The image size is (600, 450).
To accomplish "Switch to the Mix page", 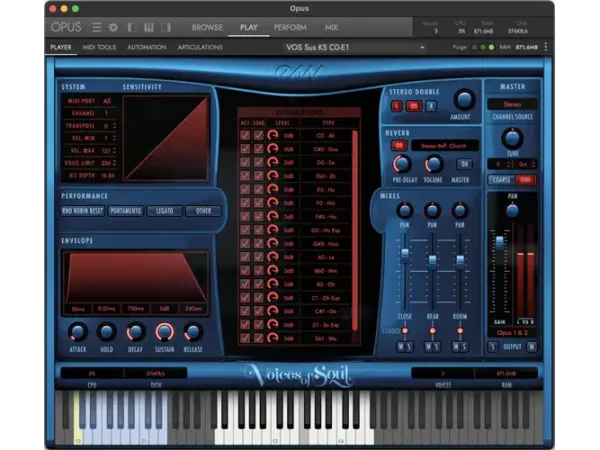I will (331, 28).
